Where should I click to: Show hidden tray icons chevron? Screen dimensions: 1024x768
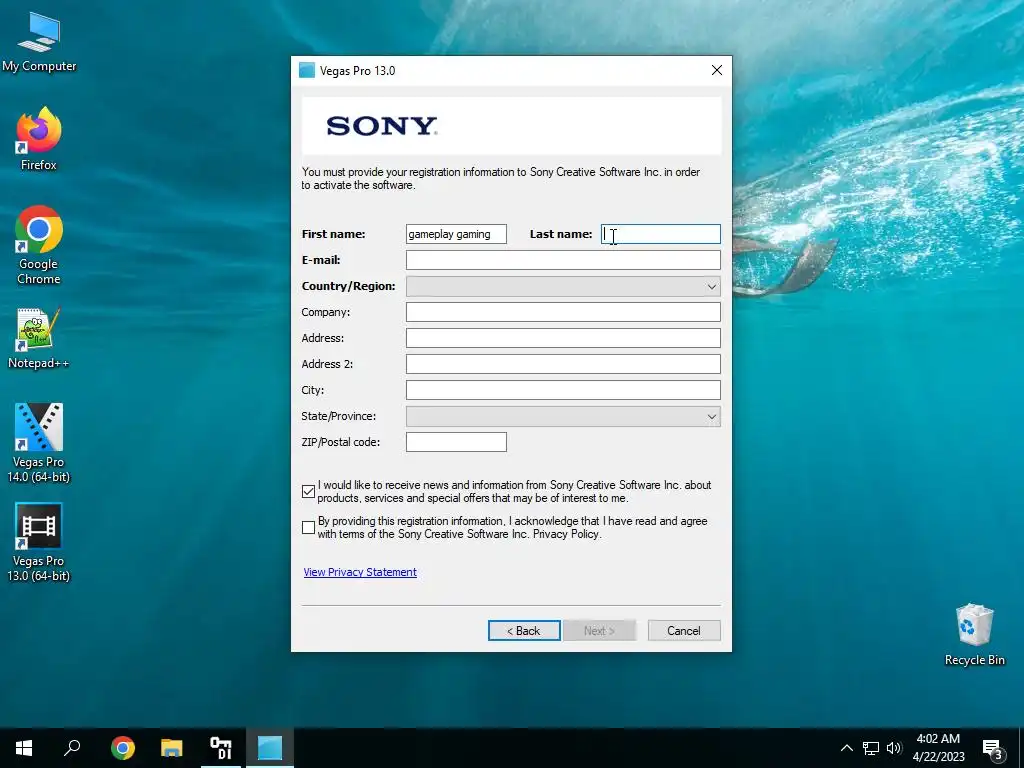(846, 748)
